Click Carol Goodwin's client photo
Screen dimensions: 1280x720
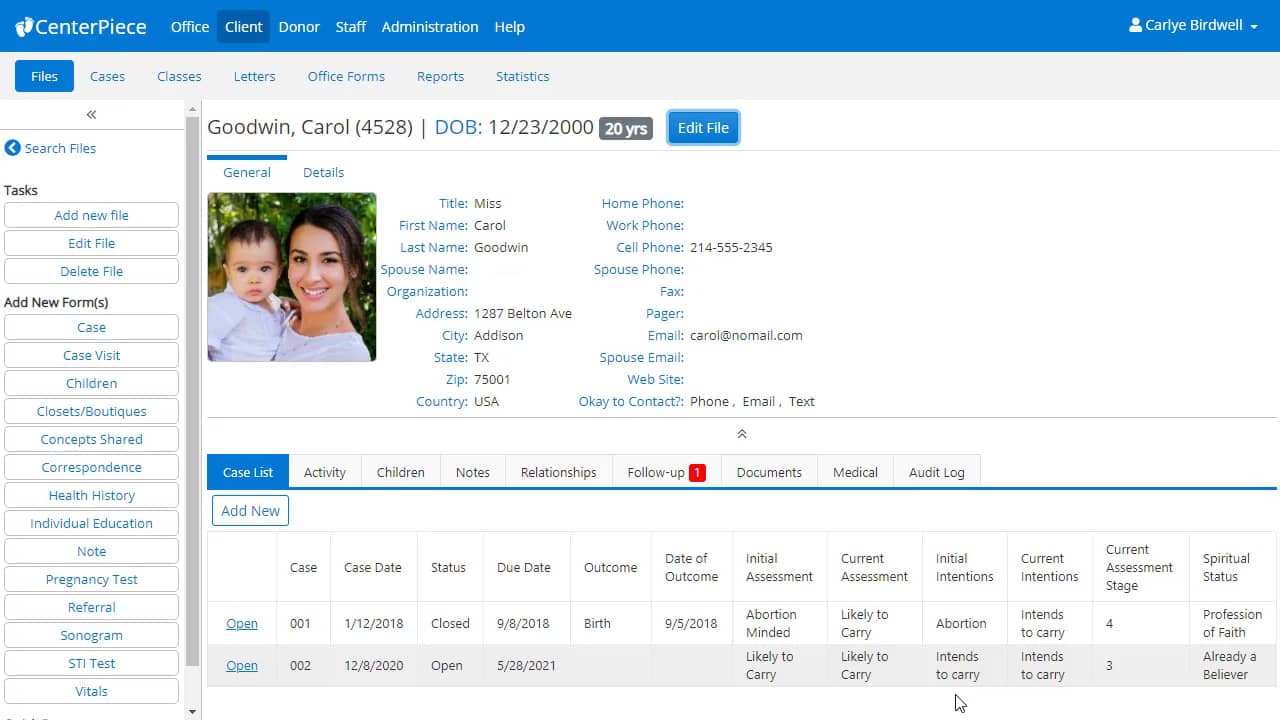pyautogui.click(x=292, y=277)
